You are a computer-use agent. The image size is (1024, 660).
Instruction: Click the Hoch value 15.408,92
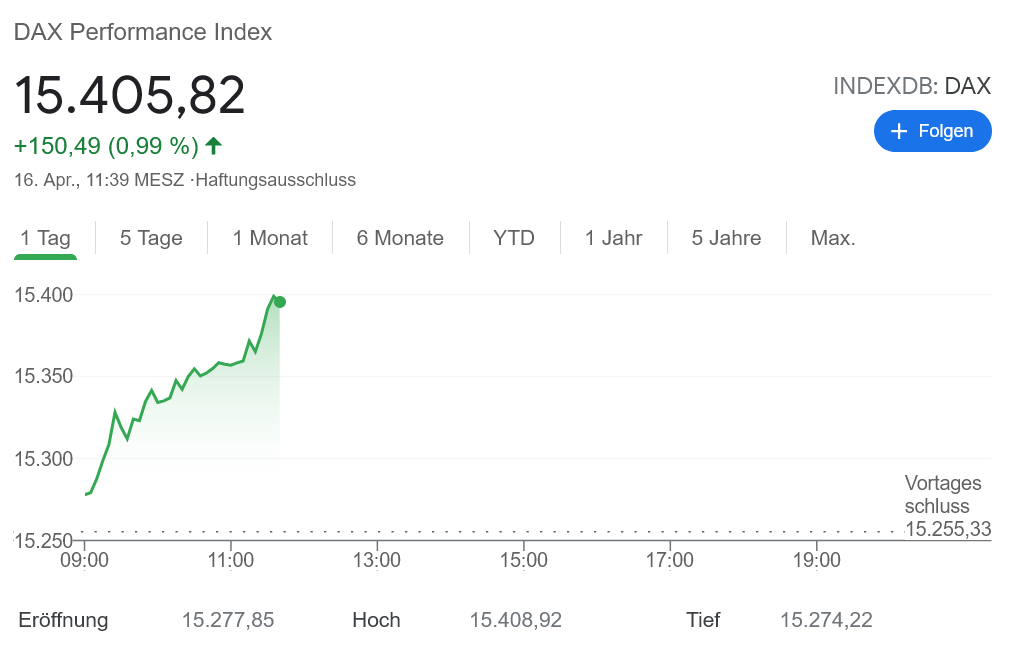[516, 620]
